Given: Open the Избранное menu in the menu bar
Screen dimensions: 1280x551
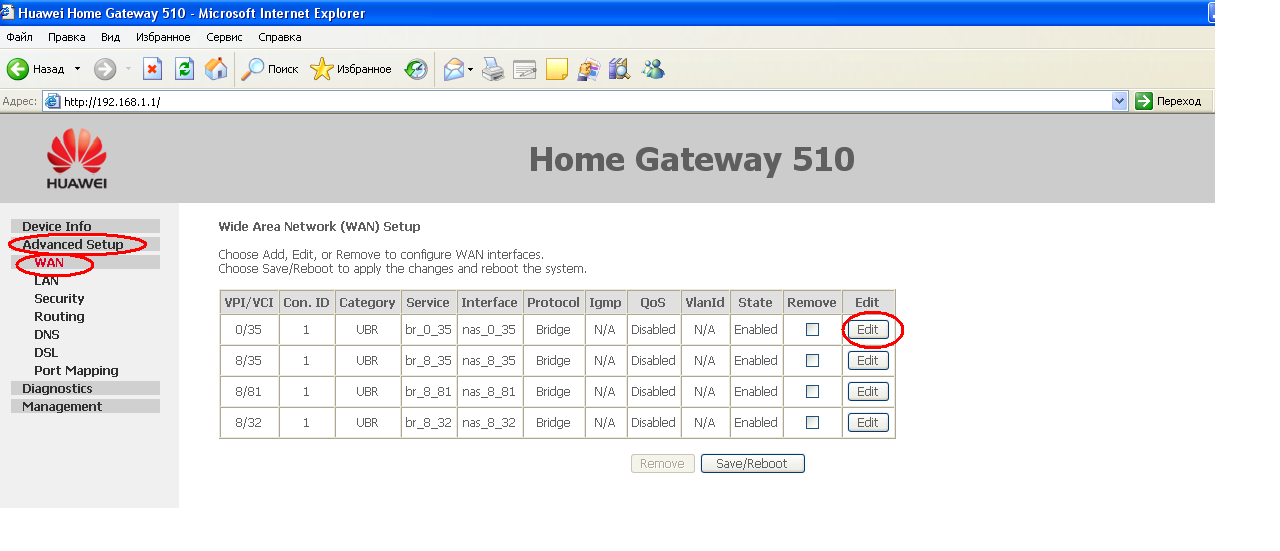Looking at the screenshot, I should (163, 37).
